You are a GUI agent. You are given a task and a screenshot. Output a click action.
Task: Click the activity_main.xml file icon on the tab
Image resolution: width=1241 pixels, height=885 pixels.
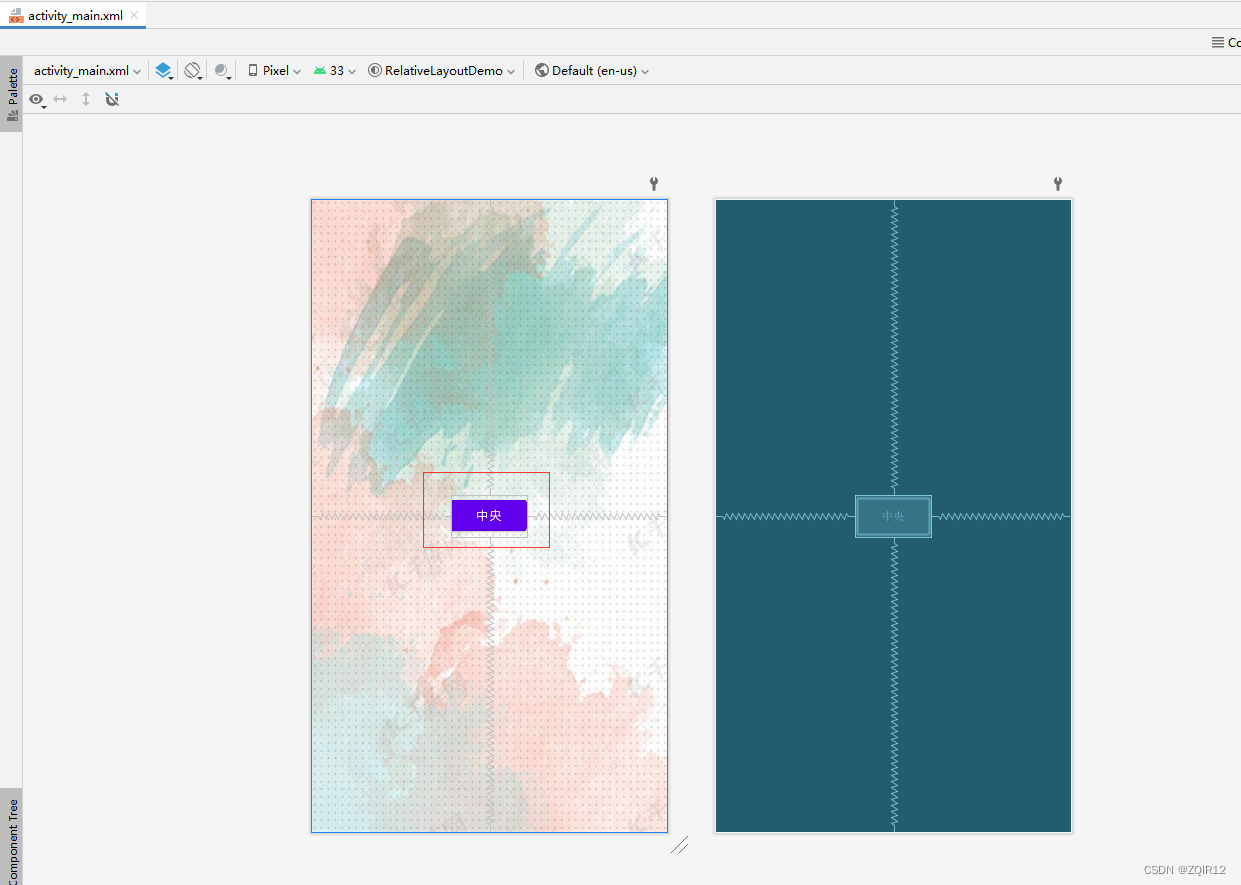[x=14, y=15]
